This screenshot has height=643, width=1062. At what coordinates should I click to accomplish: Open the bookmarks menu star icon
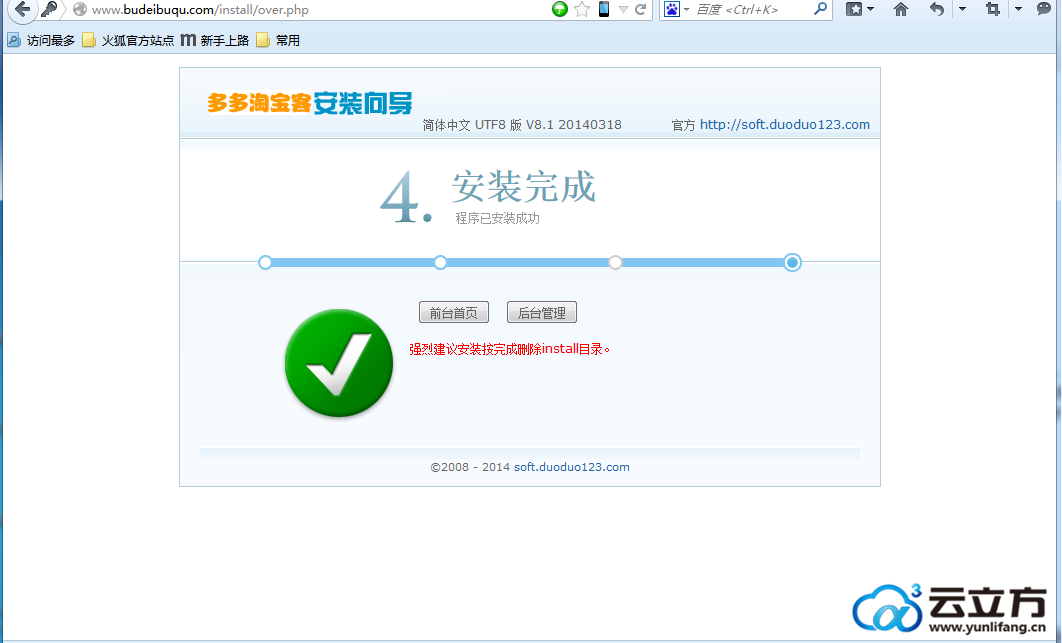point(853,9)
